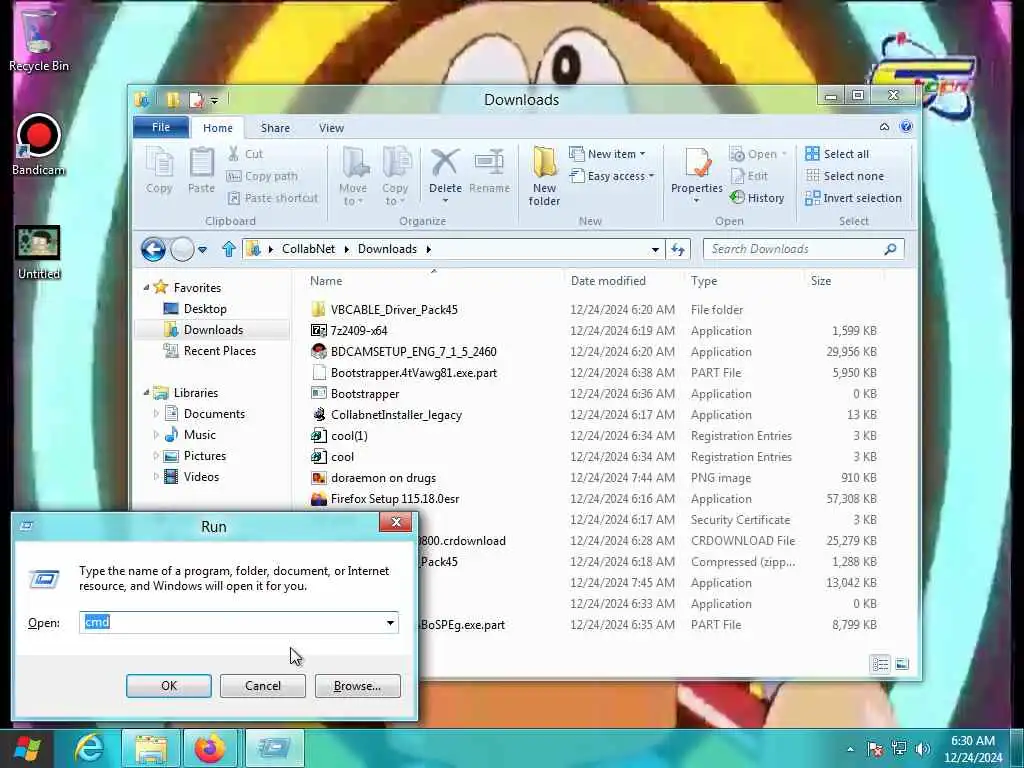Select the 7z2409-x64 application

pos(359,330)
